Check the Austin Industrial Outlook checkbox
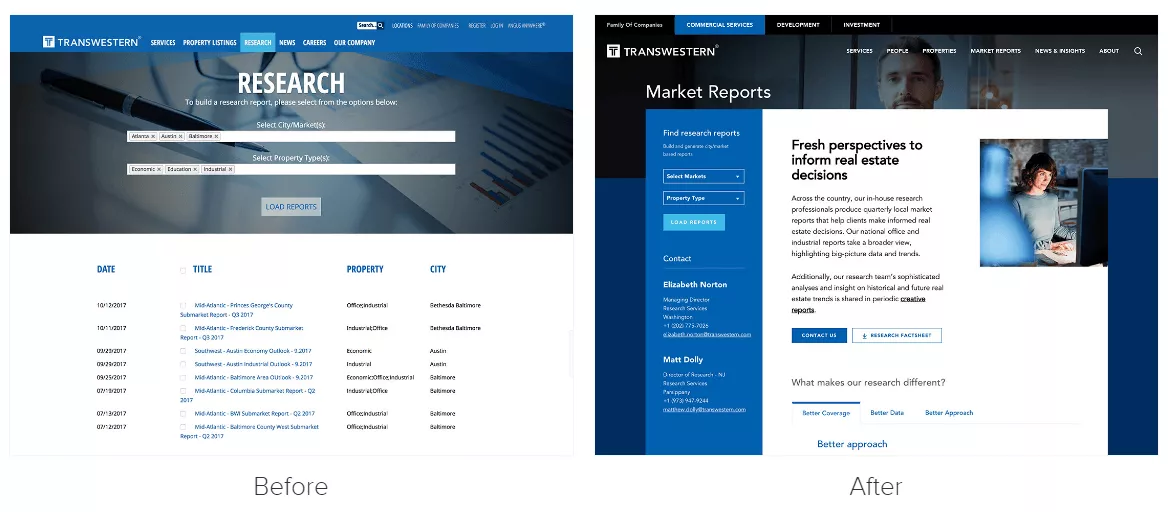Image resolution: width=1171 pixels, height=512 pixels. (x=183, y=364)
